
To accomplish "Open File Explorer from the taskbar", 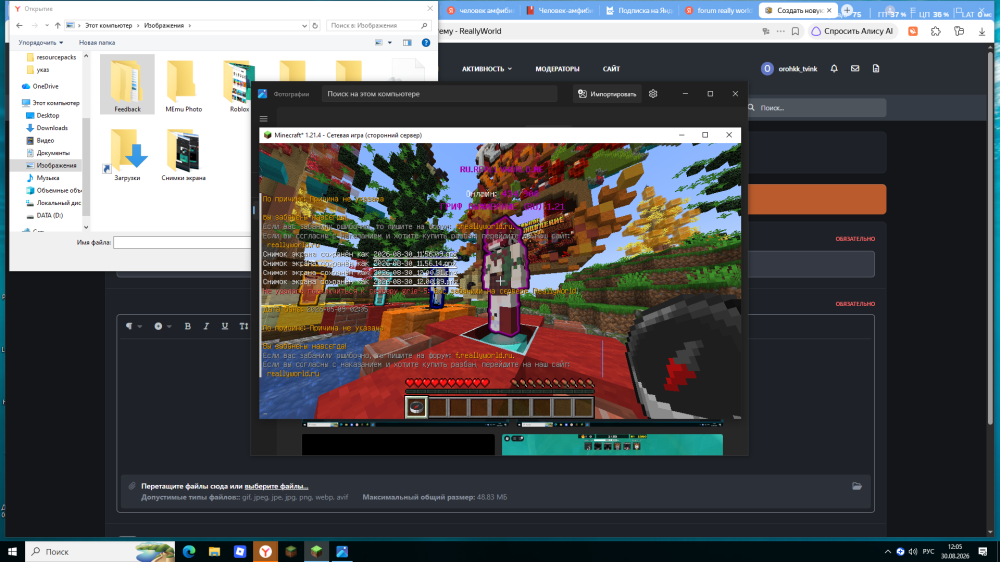I will (x=214, y=552).
